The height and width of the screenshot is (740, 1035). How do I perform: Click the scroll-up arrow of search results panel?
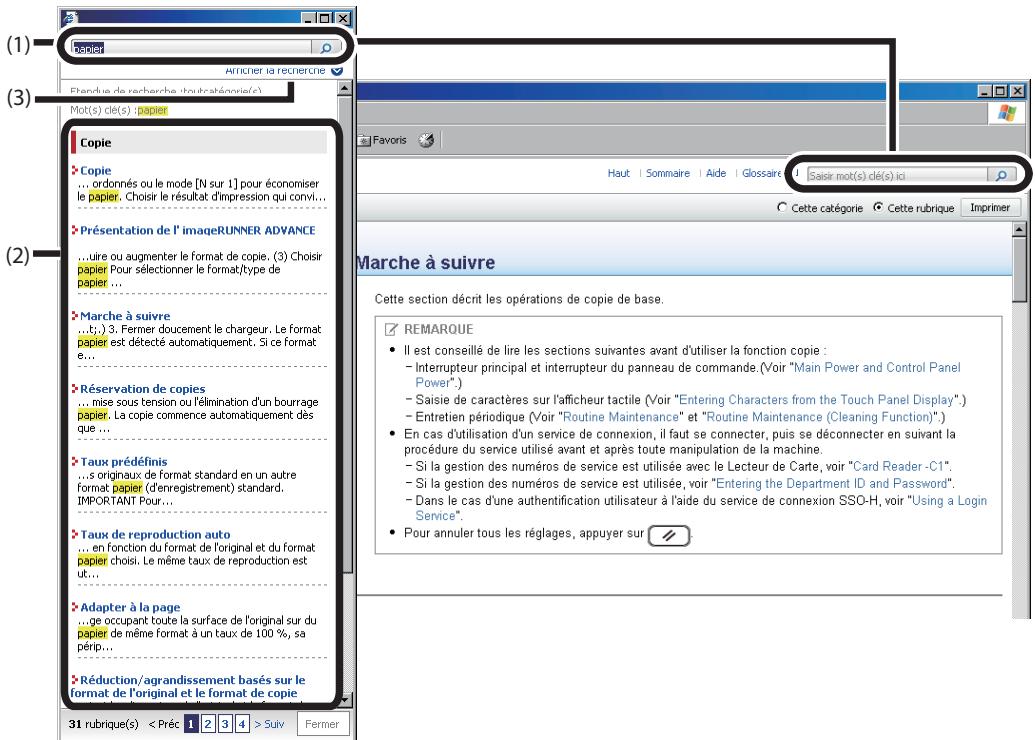coord(345,88)
